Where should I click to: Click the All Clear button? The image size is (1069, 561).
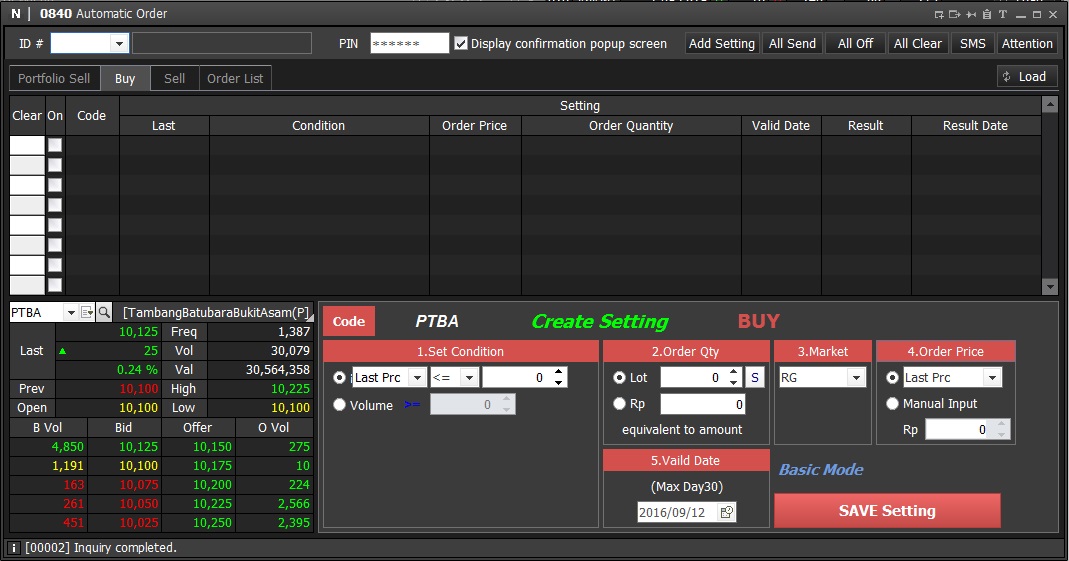918,44
